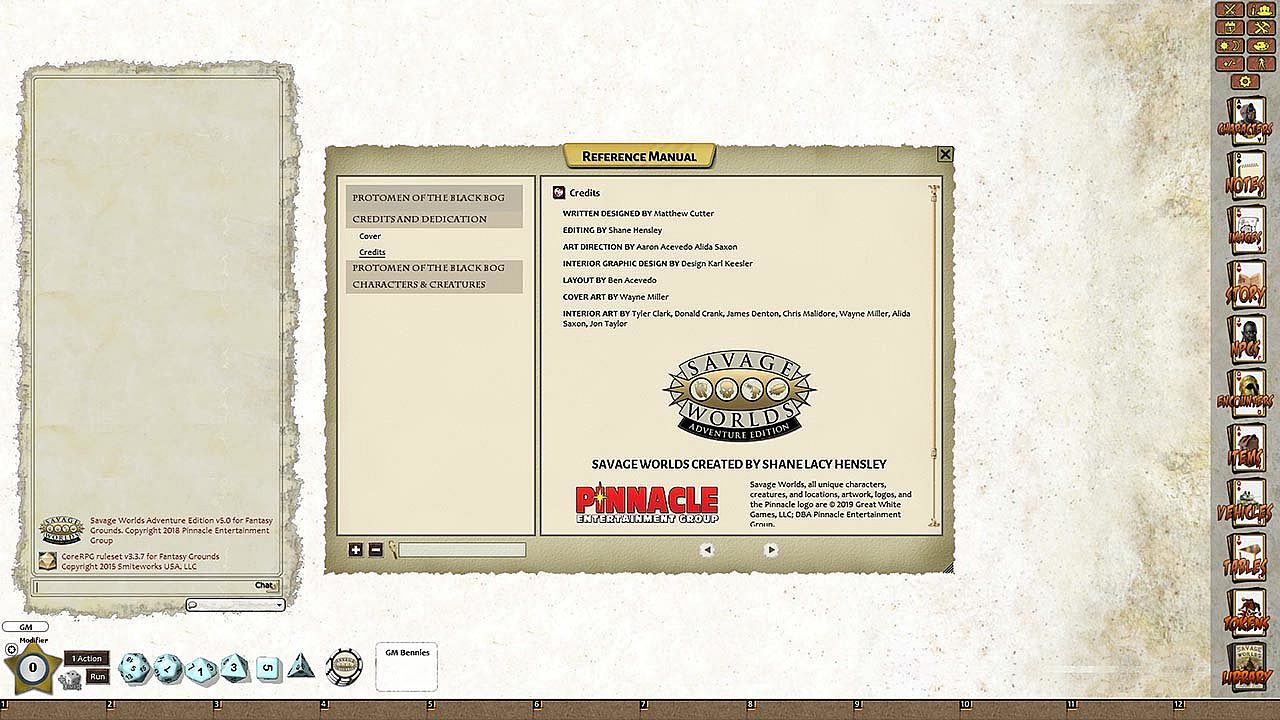
Task: Click the Pinnacle Entertainment Group logo
Action: click(647, 503)
